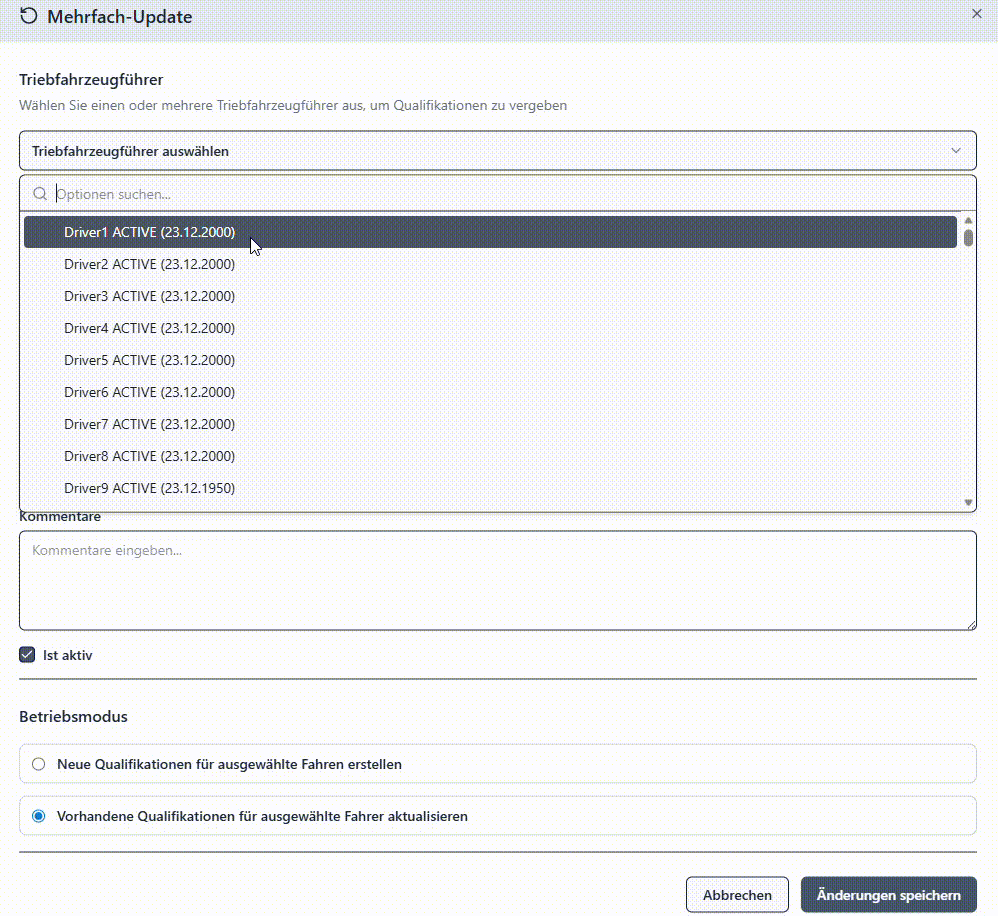Uncheck the Ist aktiv checkbox
The height and width of the screenshot is (916, 998).
pos(27,654)
